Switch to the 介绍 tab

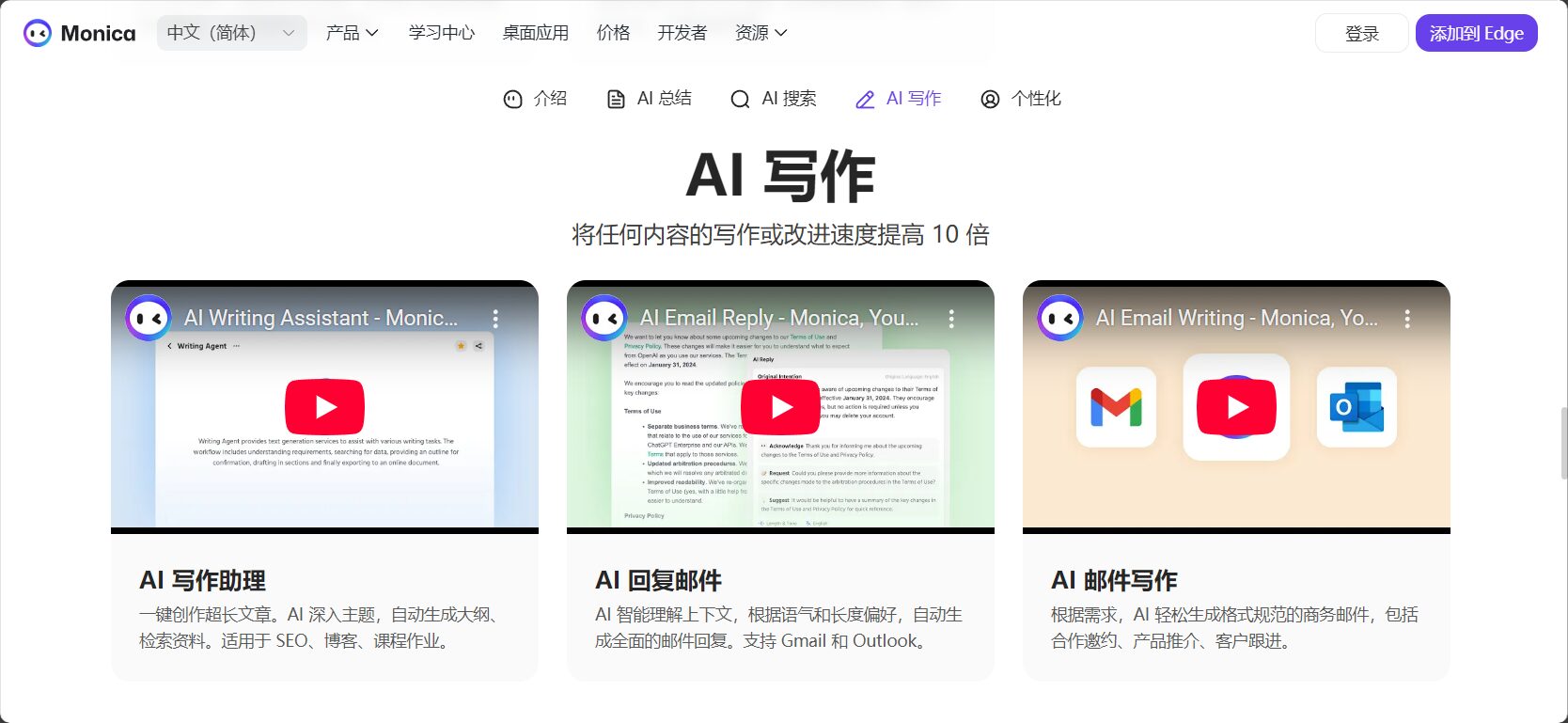pos(535,99)
